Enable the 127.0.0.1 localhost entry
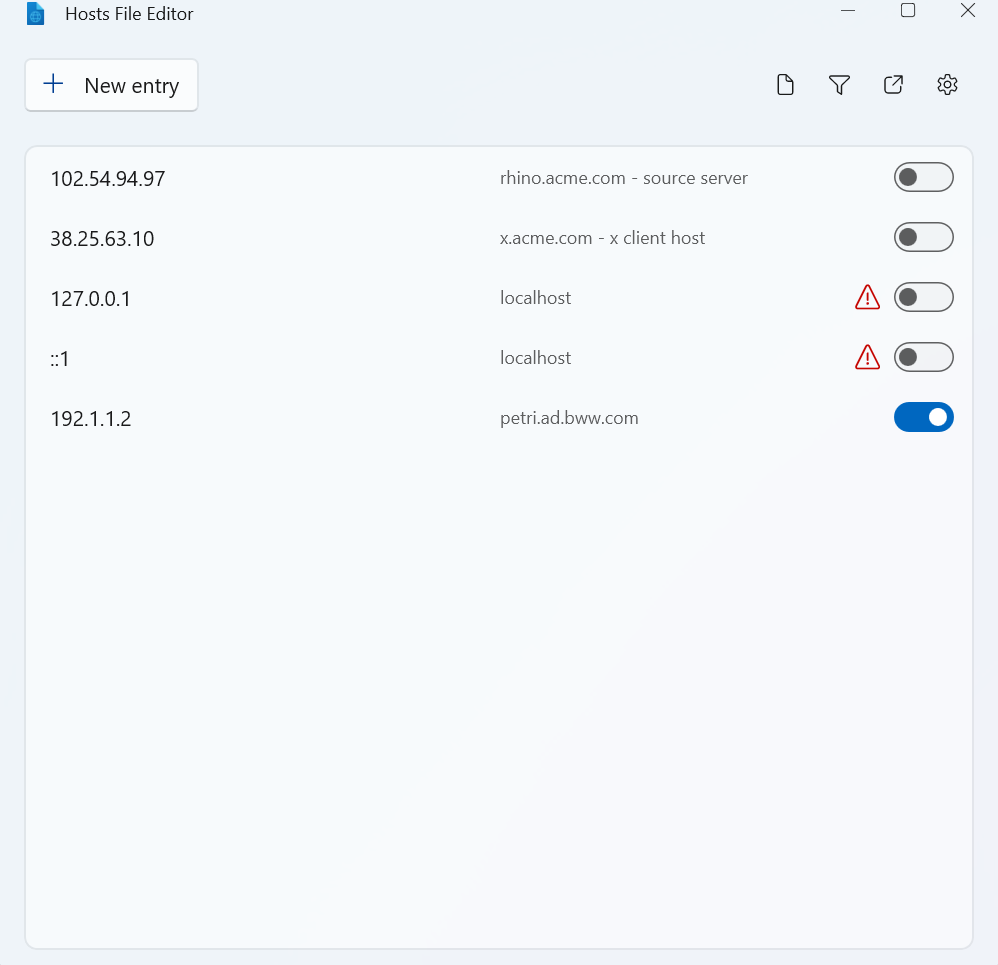Image resolution: width=998 pixels, height=965 pixels. coord(923,297)
